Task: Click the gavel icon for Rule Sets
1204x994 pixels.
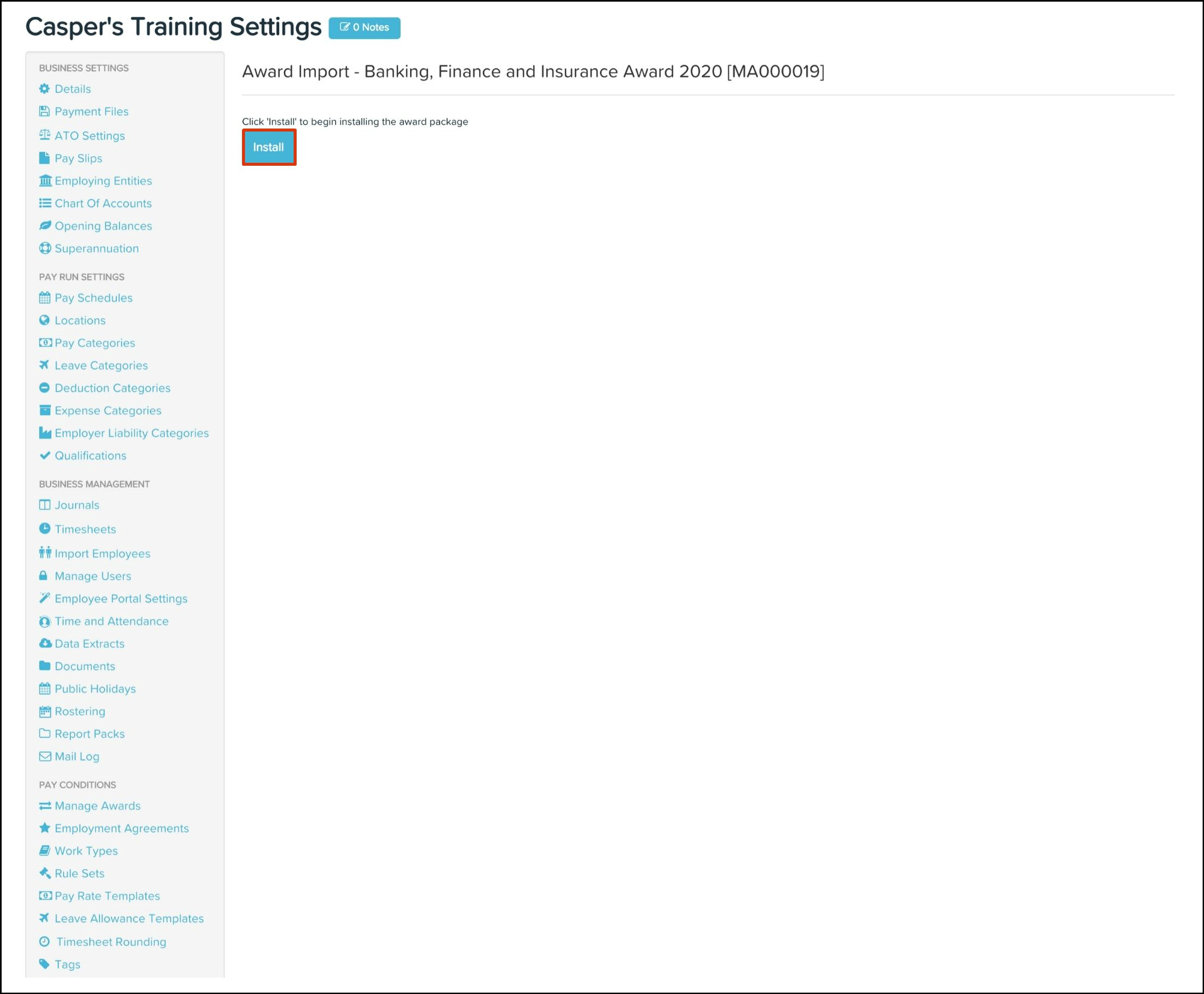Action: [x=45, y=873]
